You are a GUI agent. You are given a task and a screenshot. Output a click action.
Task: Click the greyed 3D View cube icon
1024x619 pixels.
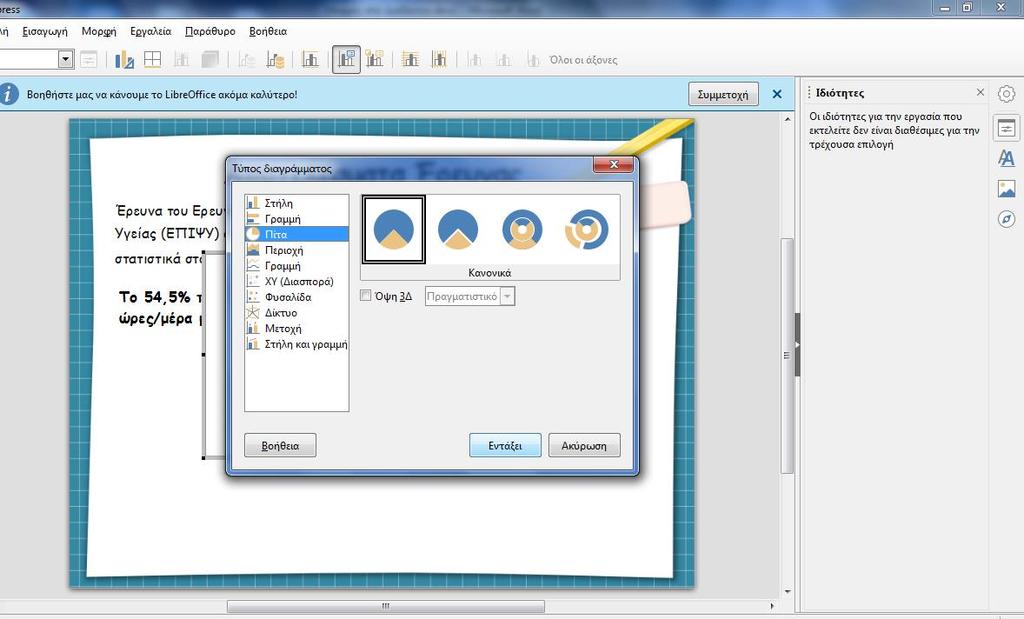click(x=210, y=59)
